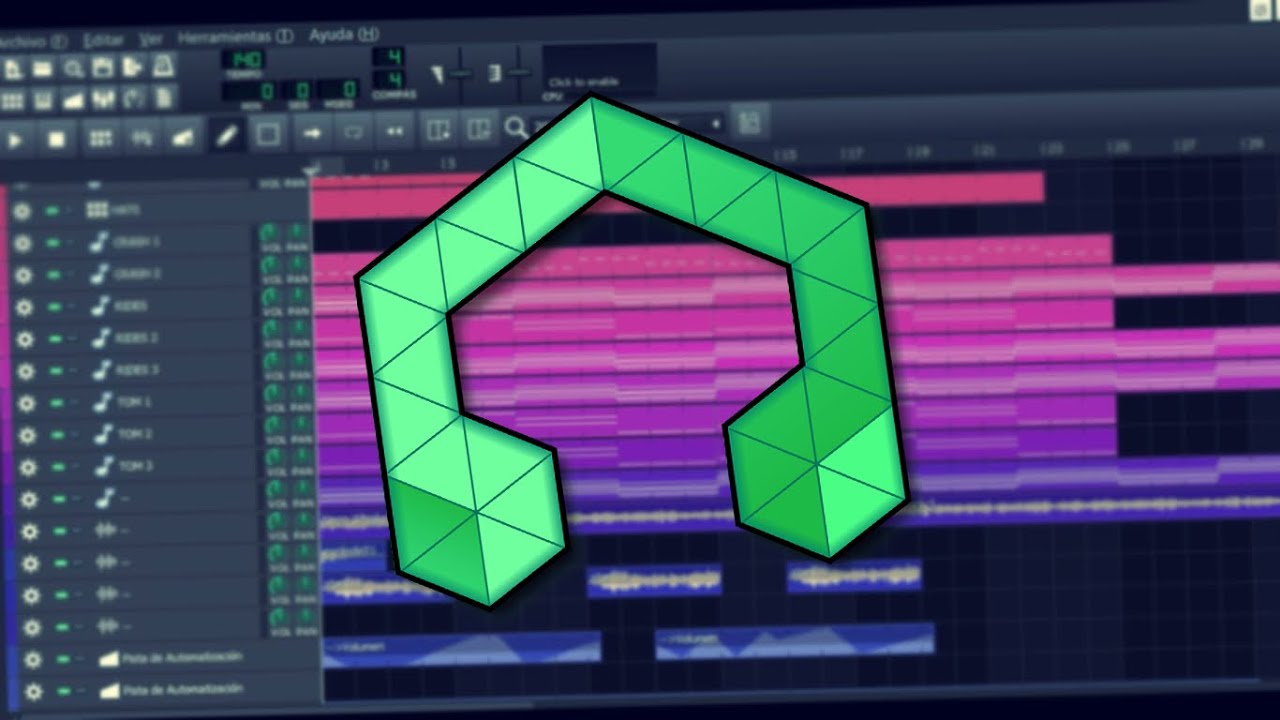1280x720 pixels.
Task: Create a new project via toolbar icon
Action: [14, 68]
